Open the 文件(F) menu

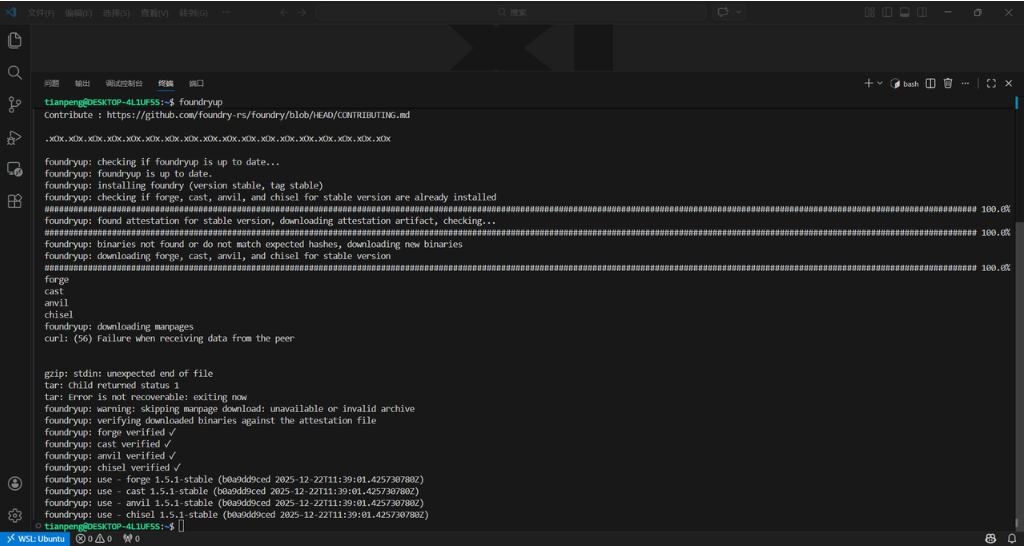[41, 12]
